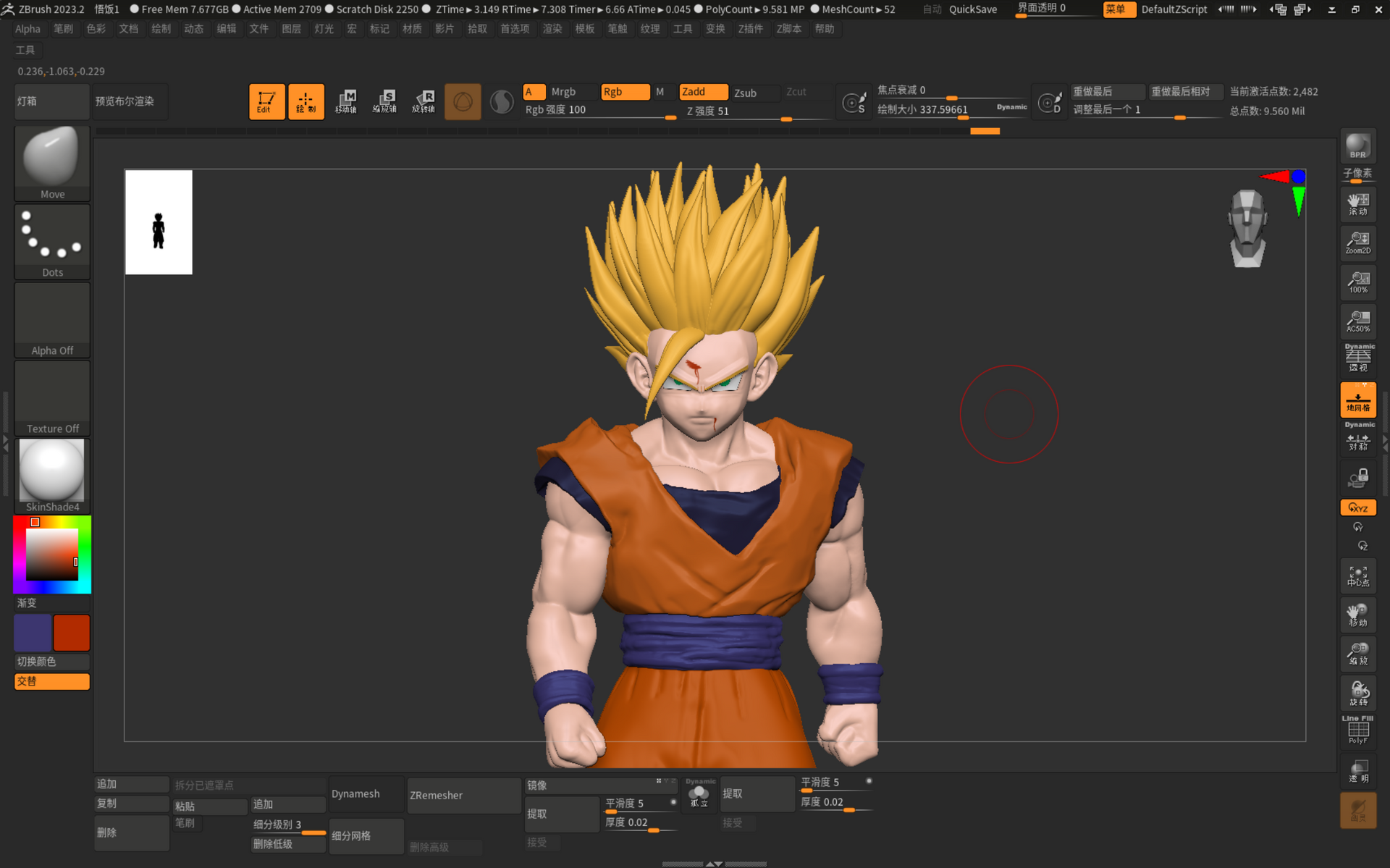Viewport: 1390px width, 868px height.
Task: Activate Edit mode button
Action: (266, 101)
